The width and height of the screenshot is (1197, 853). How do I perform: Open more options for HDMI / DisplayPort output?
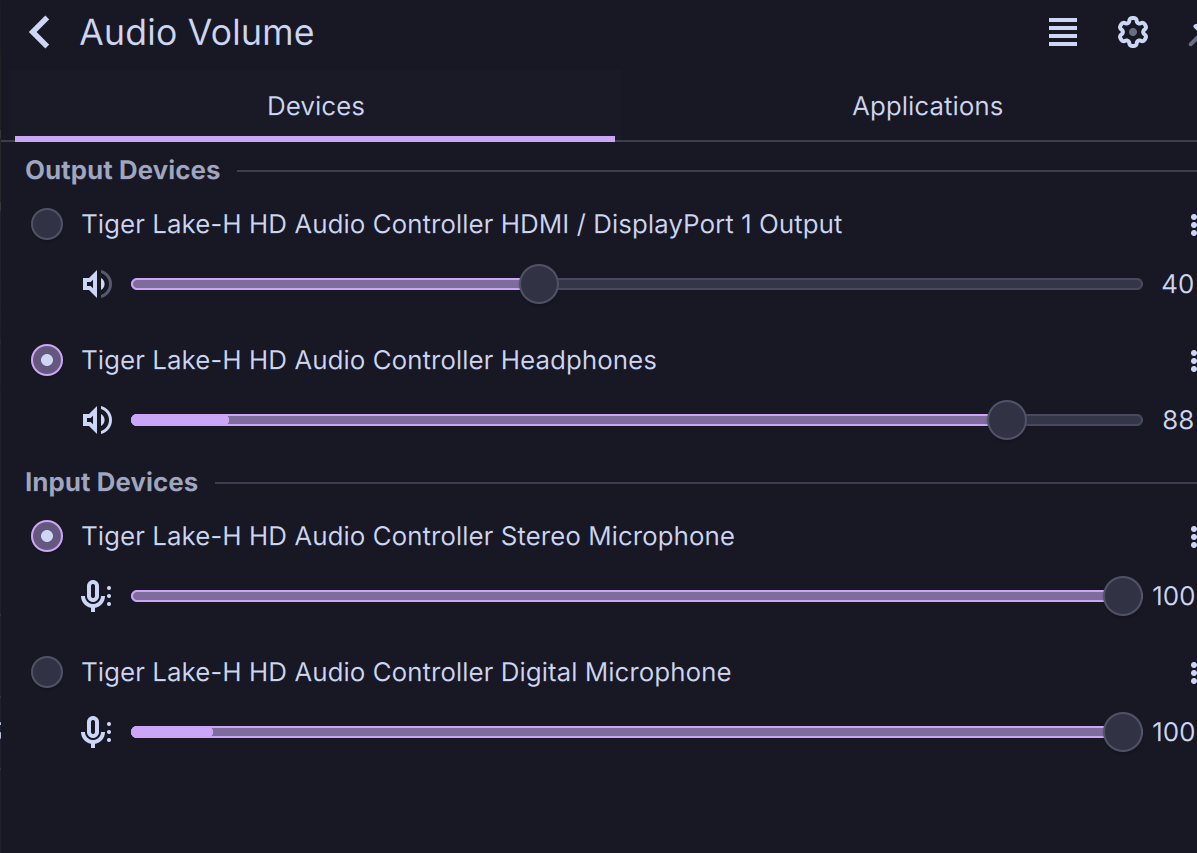1192,225
